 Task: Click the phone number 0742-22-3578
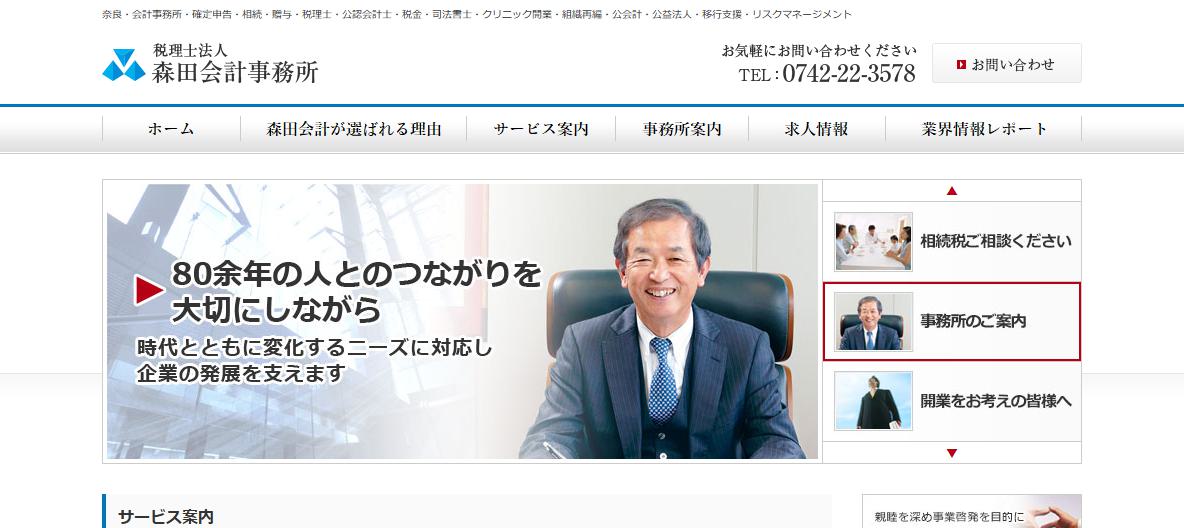(x=849, y=74)
